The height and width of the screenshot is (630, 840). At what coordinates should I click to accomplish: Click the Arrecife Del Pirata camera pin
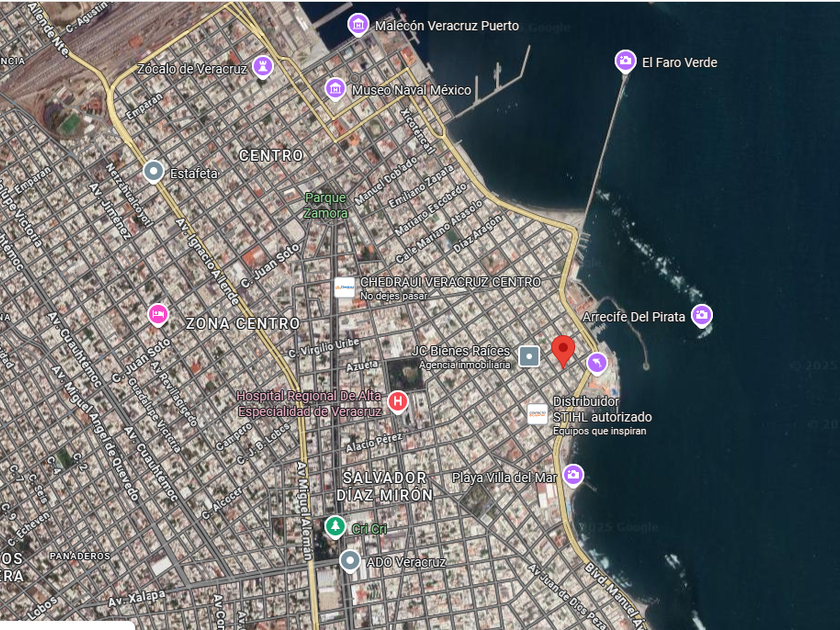click(x=702, y=315)
